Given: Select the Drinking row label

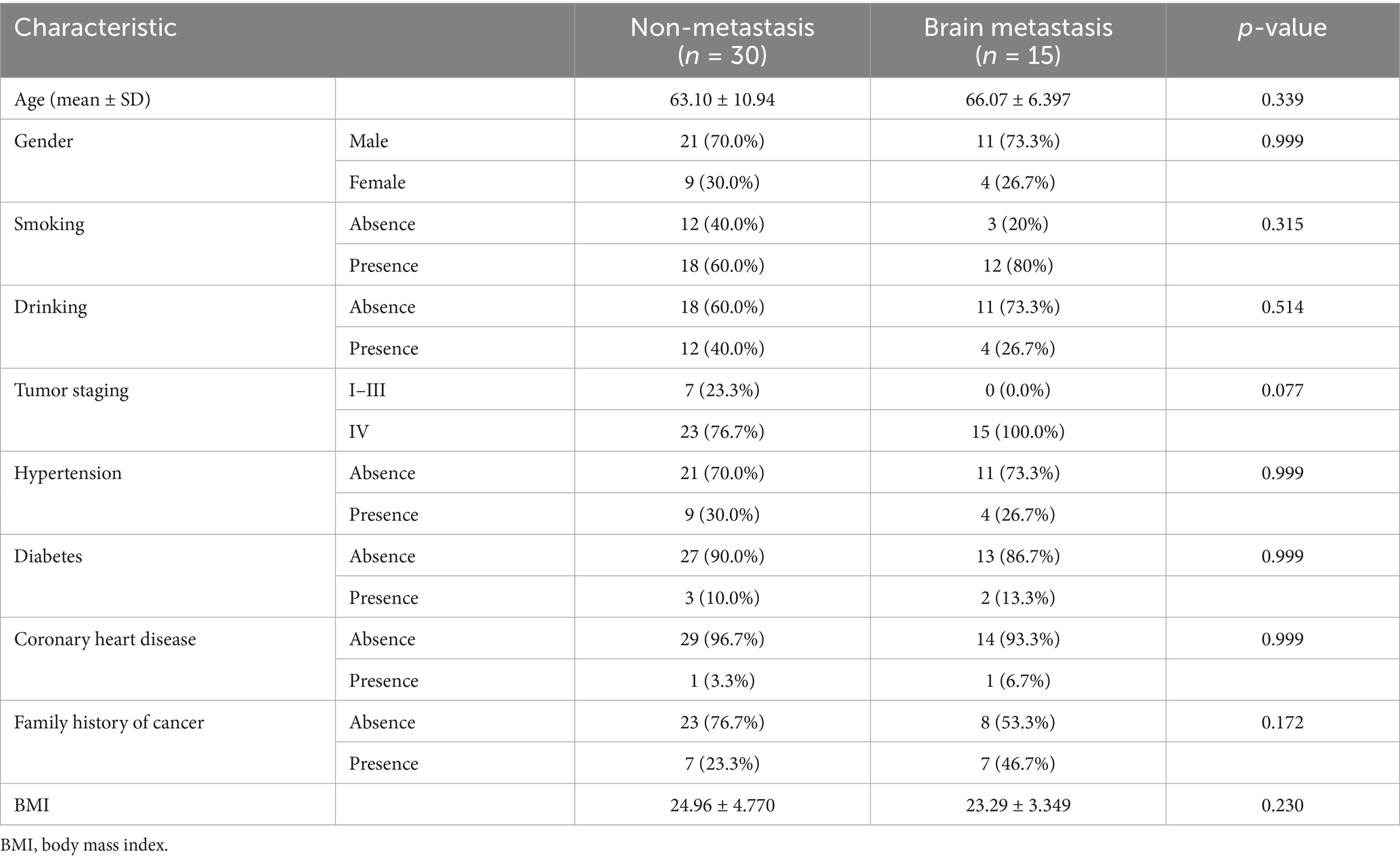Looking at the screenshot, I should pyautogui.click(x=50, y=307).
